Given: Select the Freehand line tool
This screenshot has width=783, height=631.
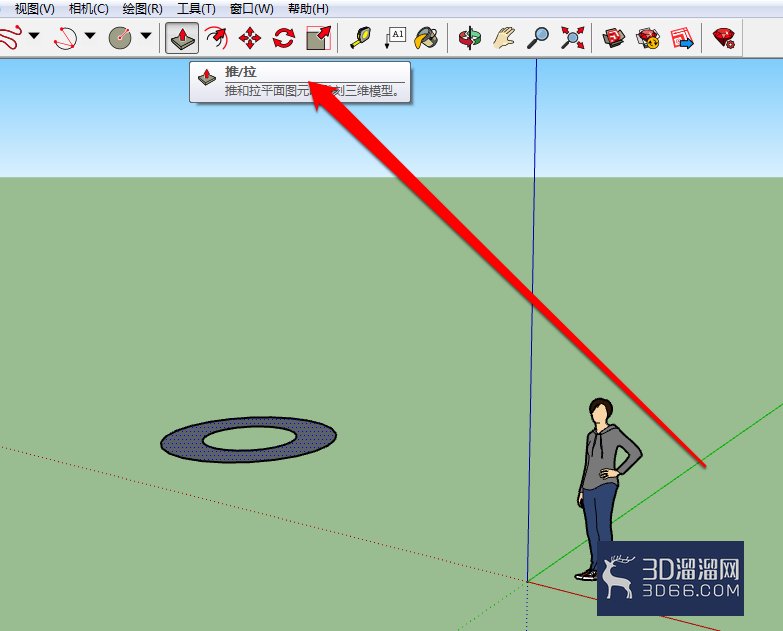Looking at the screenshot, I should (x=11, y=37).
